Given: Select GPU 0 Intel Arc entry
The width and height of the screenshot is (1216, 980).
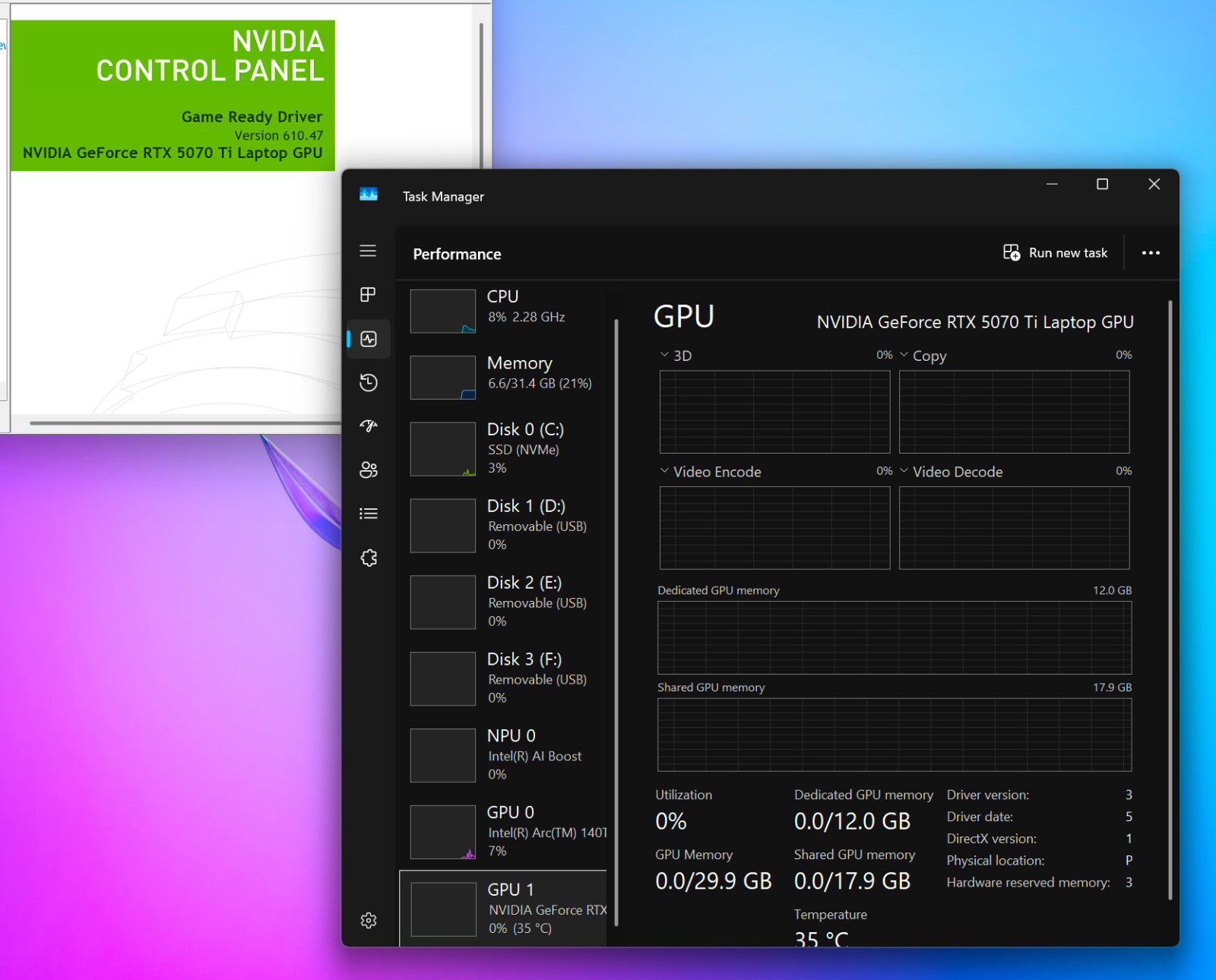Looking at the screenshot, I should coord(503,832).
